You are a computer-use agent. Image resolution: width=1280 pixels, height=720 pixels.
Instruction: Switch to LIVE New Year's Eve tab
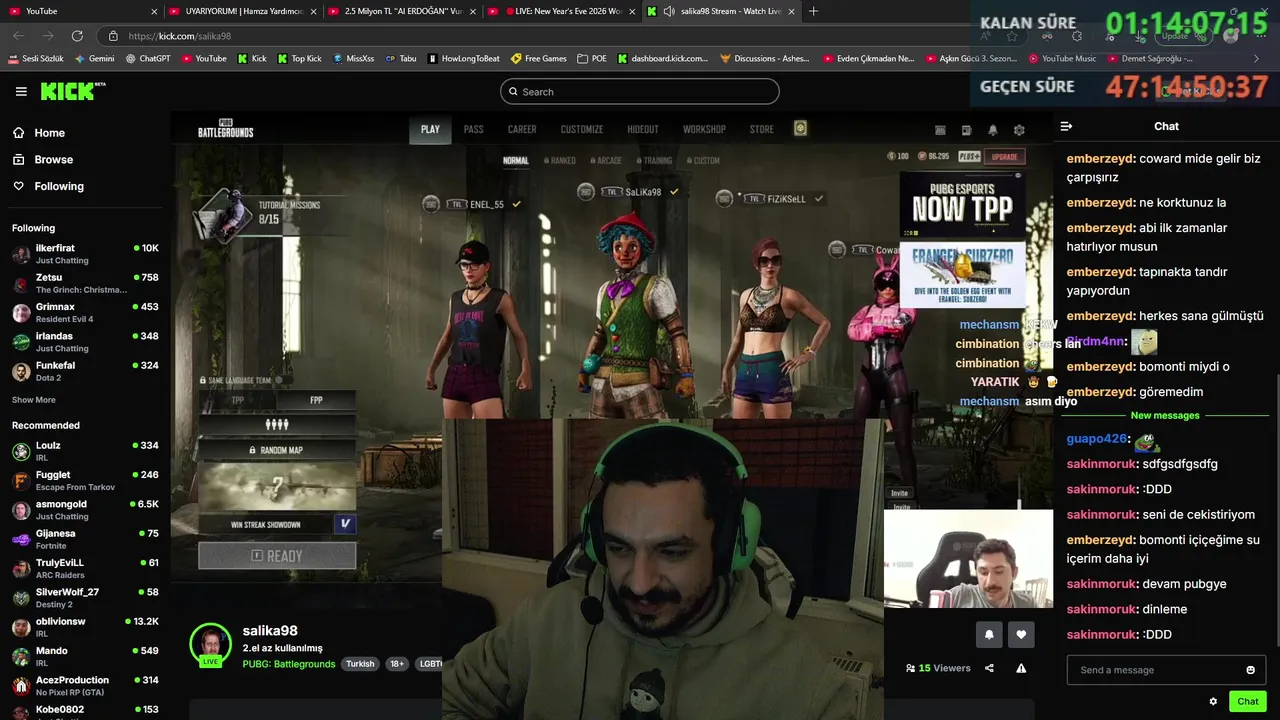(562, 11)
